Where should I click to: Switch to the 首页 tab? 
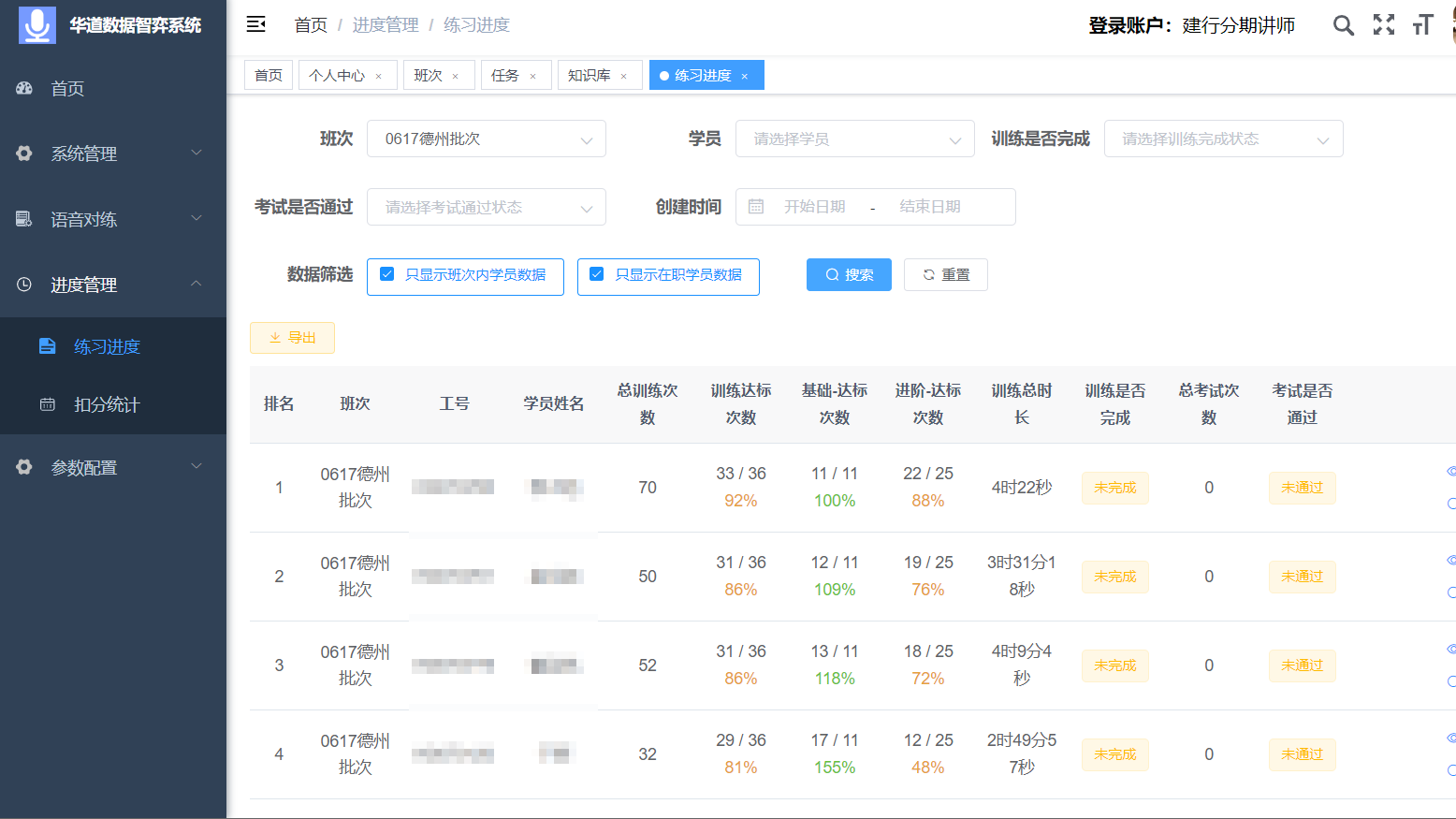pos(269,75)
